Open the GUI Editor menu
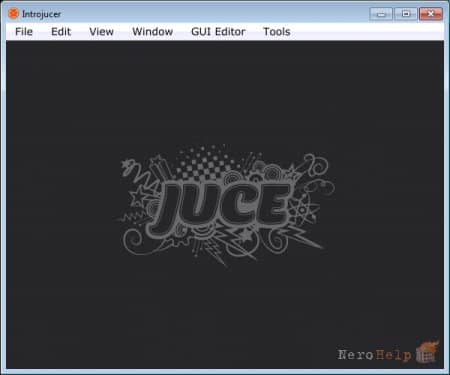 pyautogui.click(x=218, y=32)
